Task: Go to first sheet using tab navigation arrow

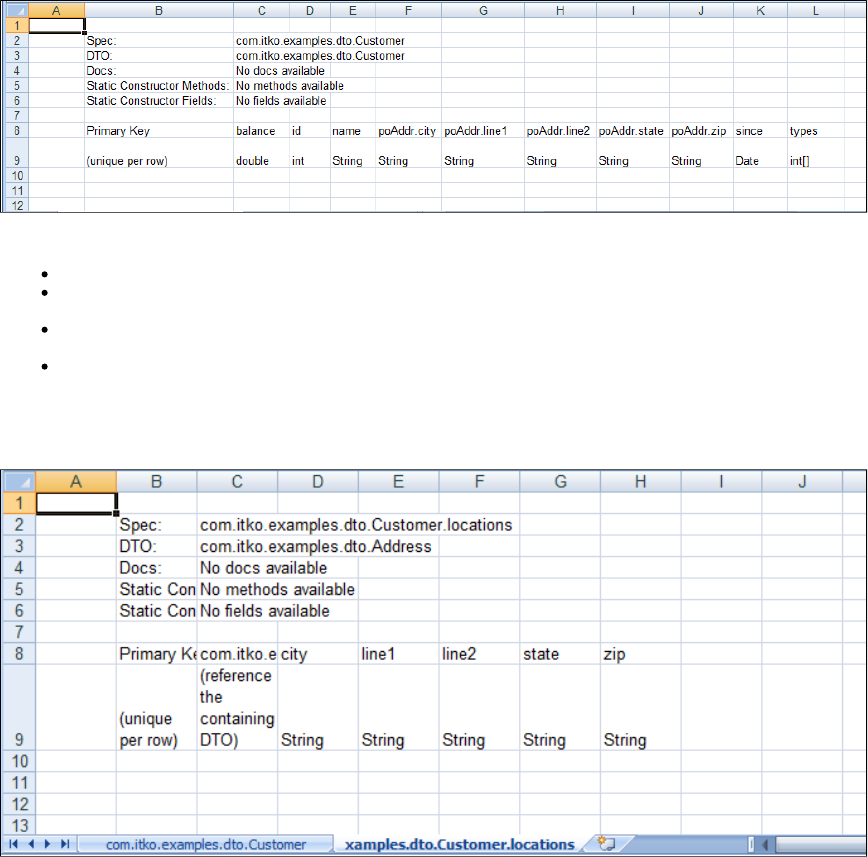Action: click(x=14, y=844)
